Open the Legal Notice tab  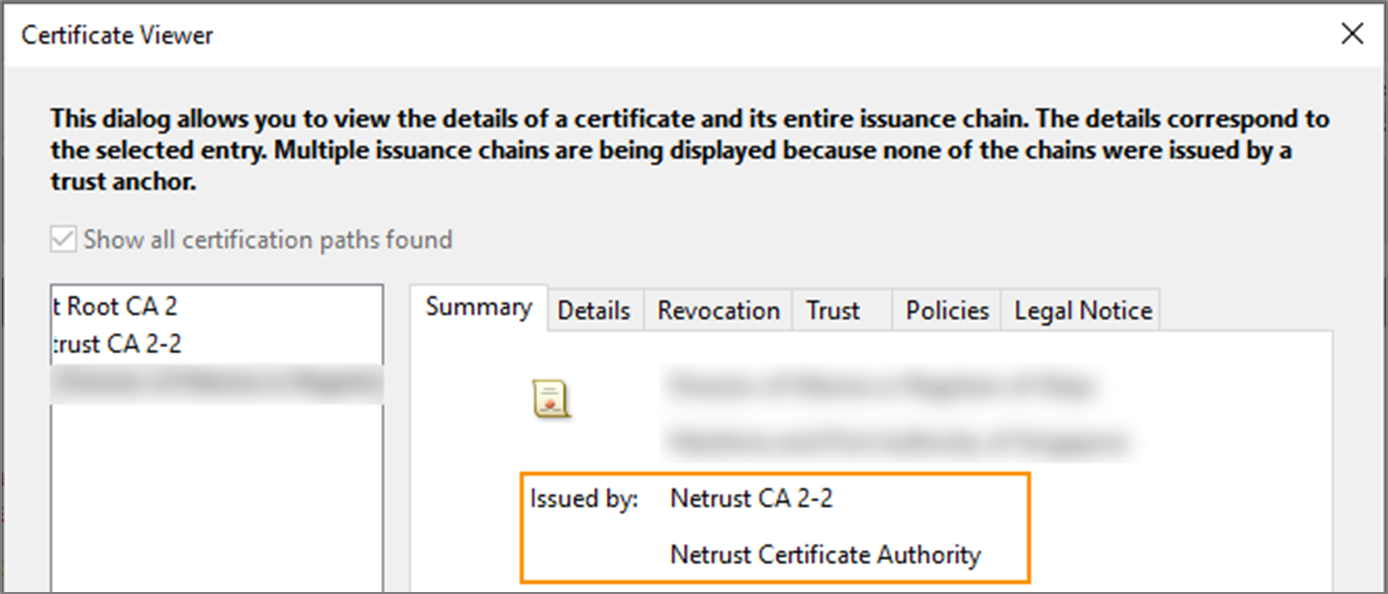click(x=1083, y=311)
